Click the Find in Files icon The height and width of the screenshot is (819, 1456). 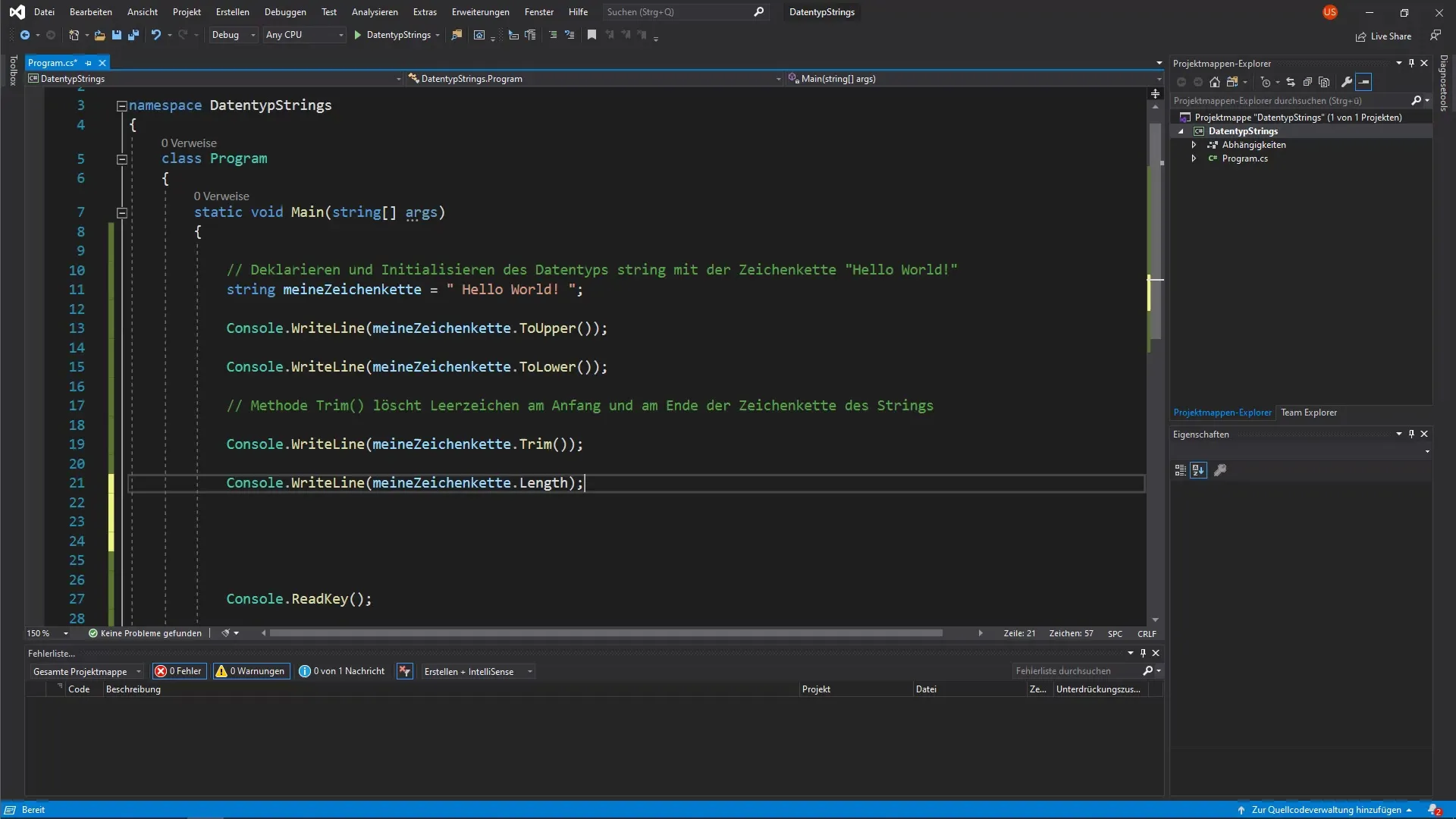point(457,35)
